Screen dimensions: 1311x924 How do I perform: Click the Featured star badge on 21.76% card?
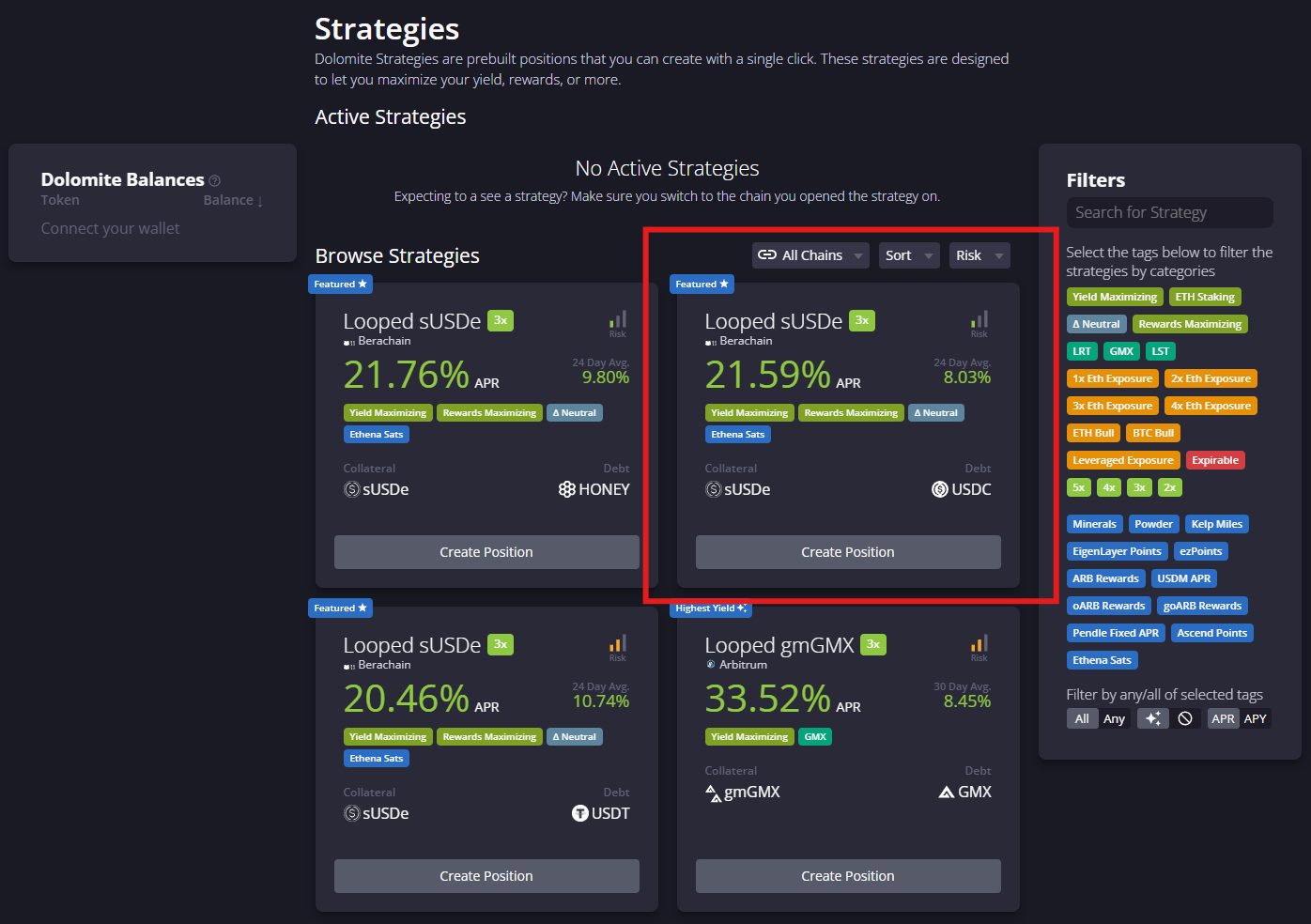340,284
